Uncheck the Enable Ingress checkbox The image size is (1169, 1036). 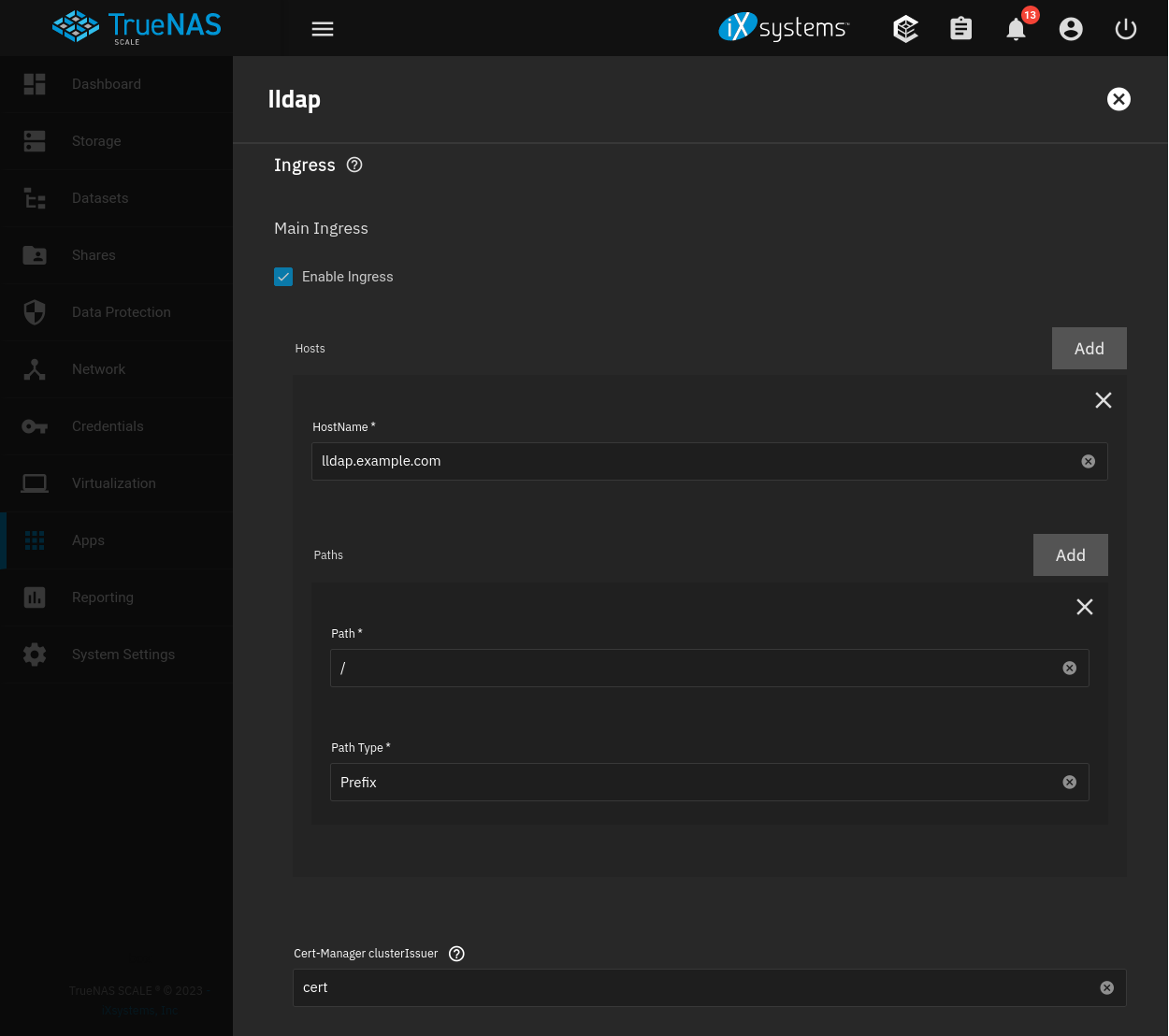pos(283,277)
